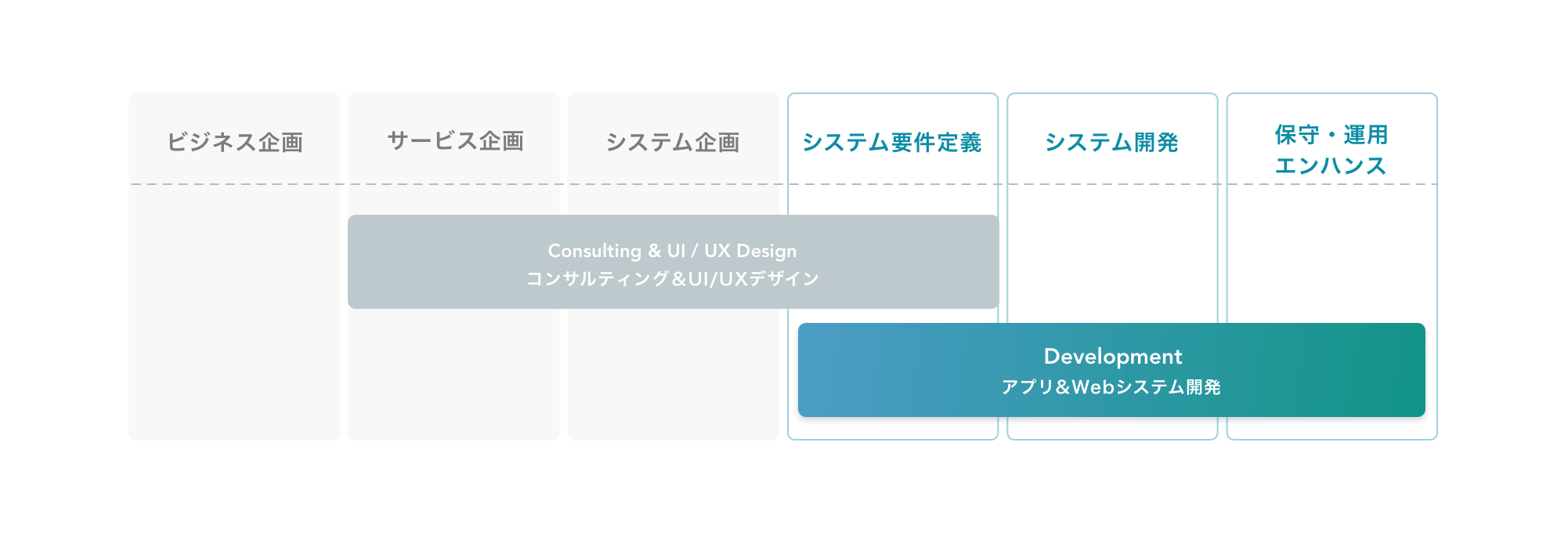This screenshot has height=533, width=1568.
Task: Click the エンハンス heading text
Action: click(x=1331, y=165)
